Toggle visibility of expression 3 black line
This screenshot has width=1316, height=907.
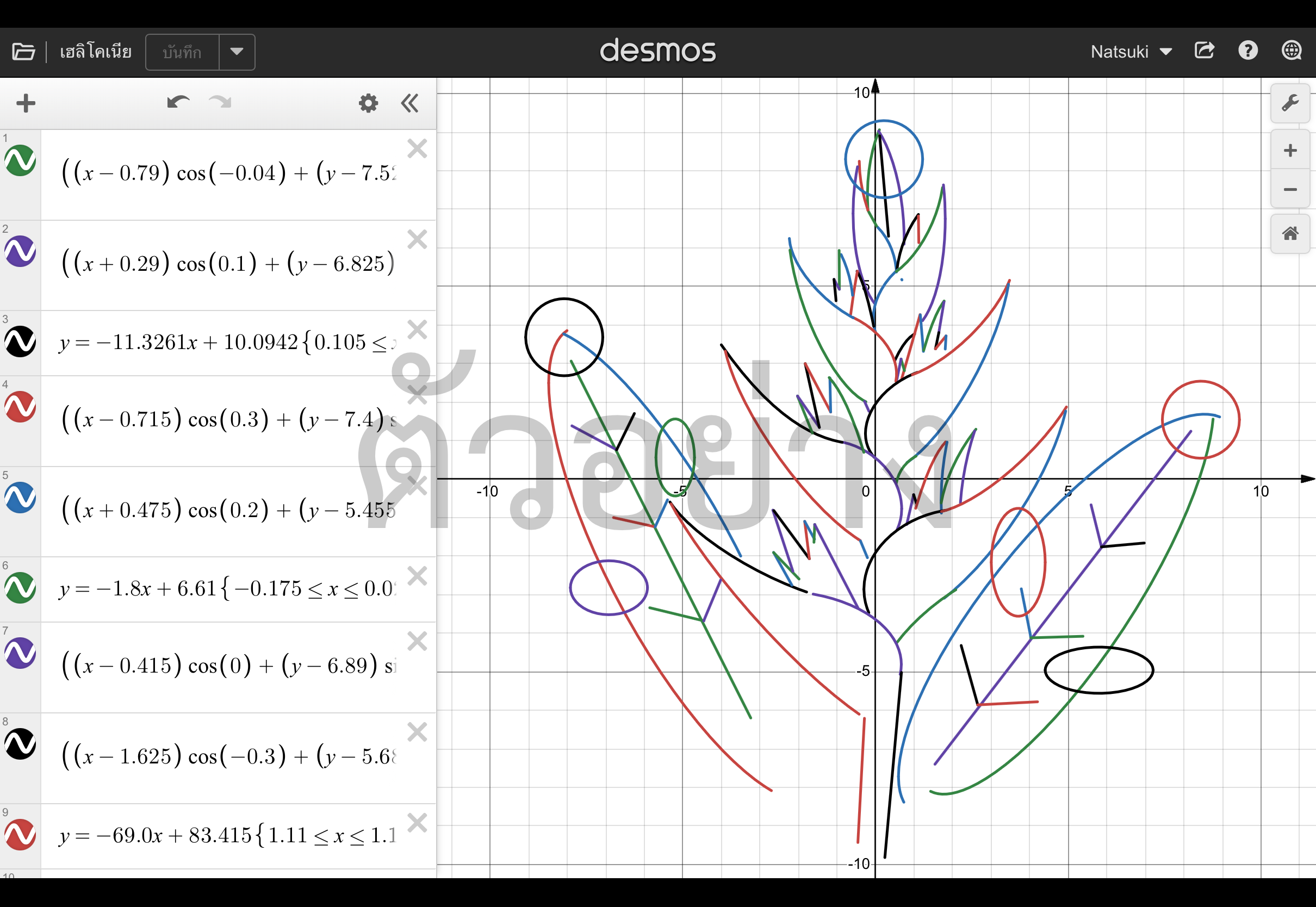(21, 341)
